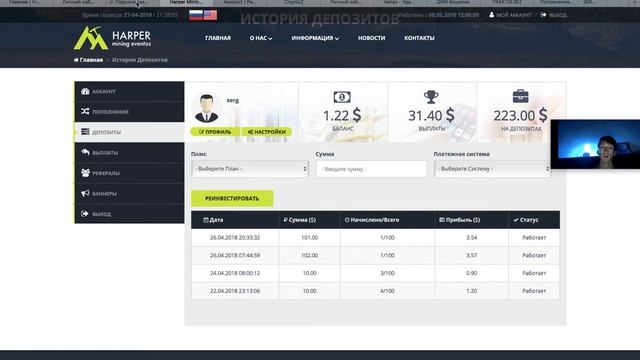Expand the План dropdown
The height and width of the screenshot is (360, 640).
250,169
